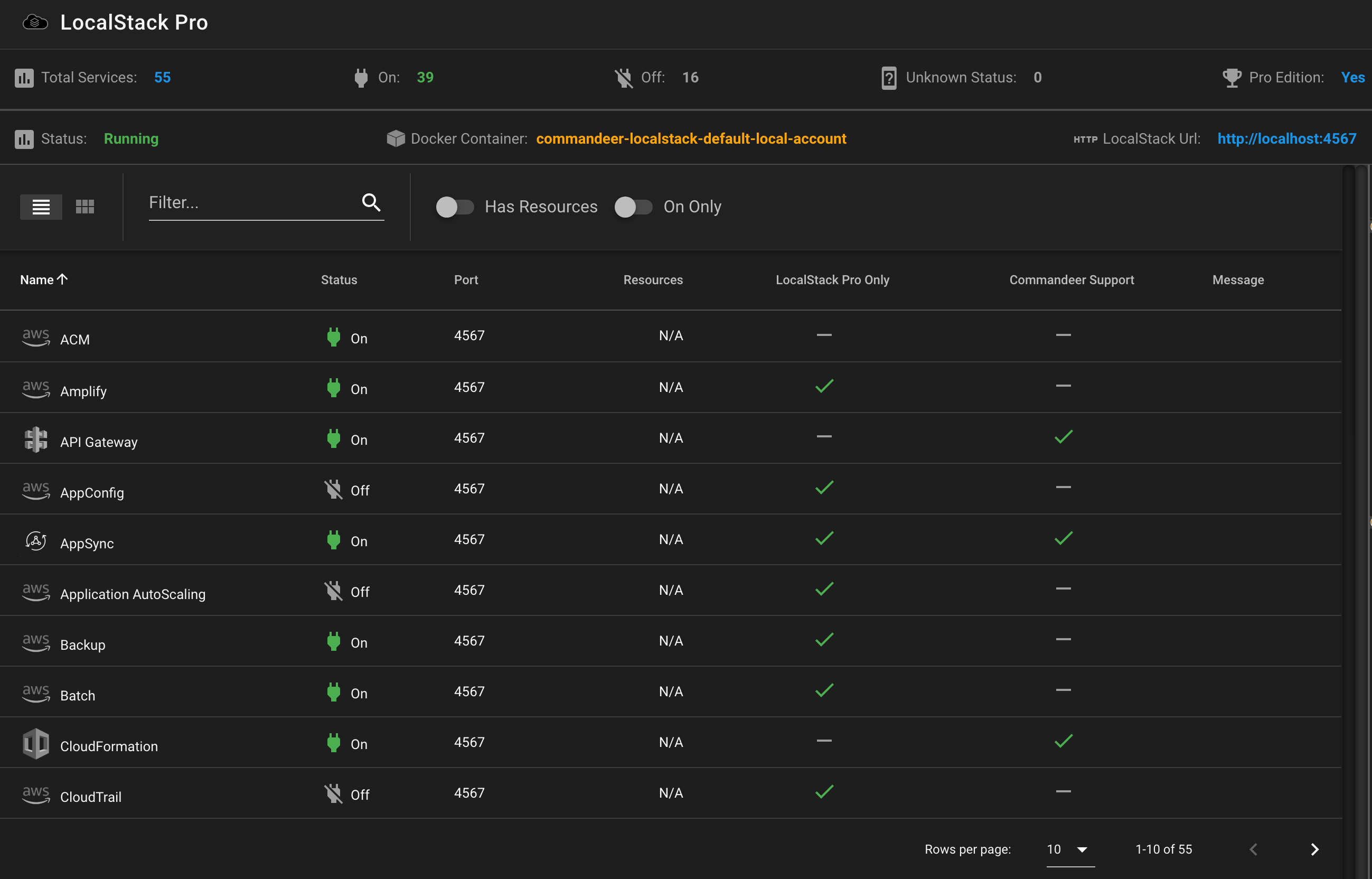Click the Pro Edition trophy icon
The image size is (1372, 879).
(x=1232, y=78)
